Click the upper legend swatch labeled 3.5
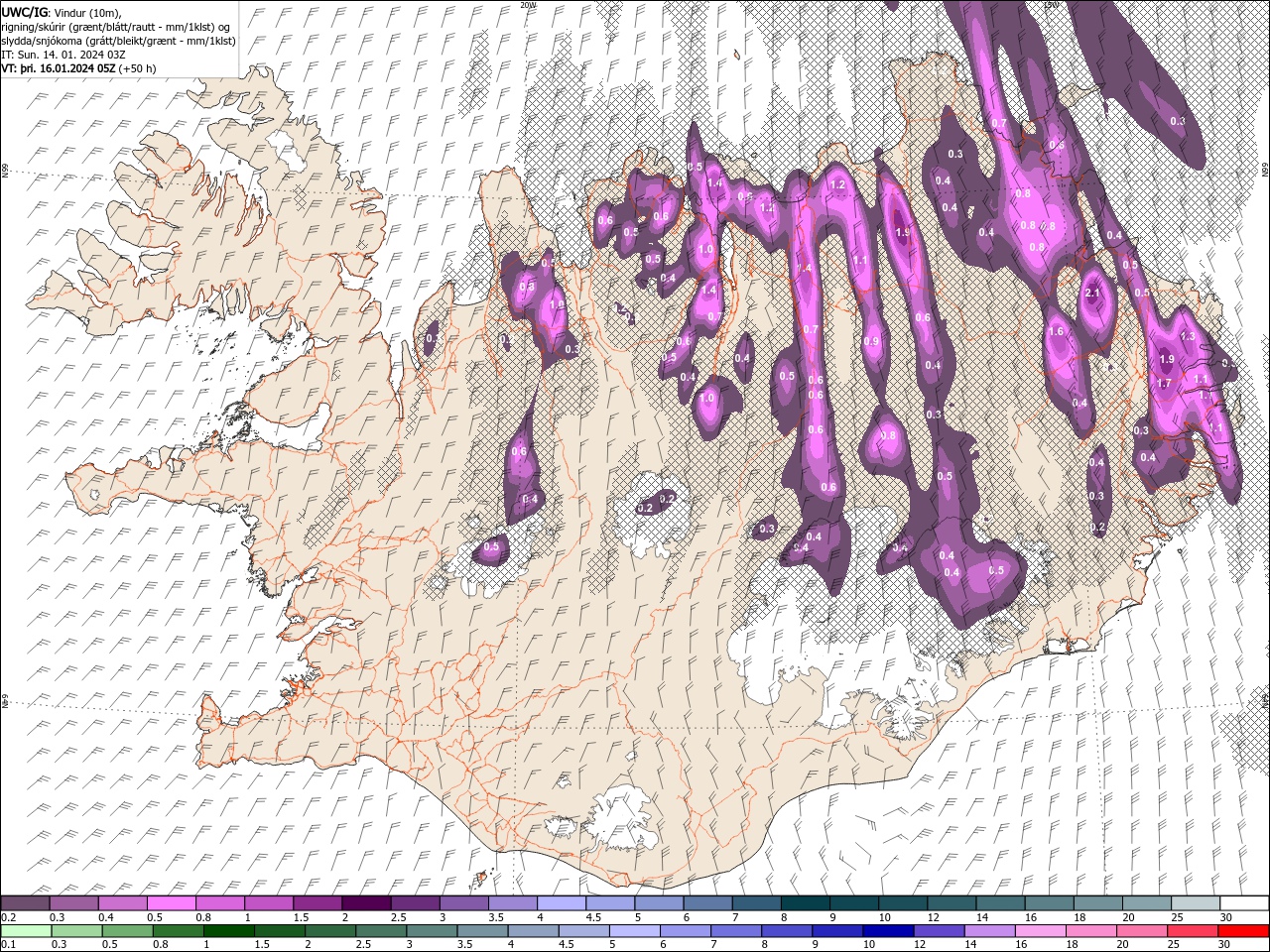The image size is (1270, 952). click(x=513, y=903)
